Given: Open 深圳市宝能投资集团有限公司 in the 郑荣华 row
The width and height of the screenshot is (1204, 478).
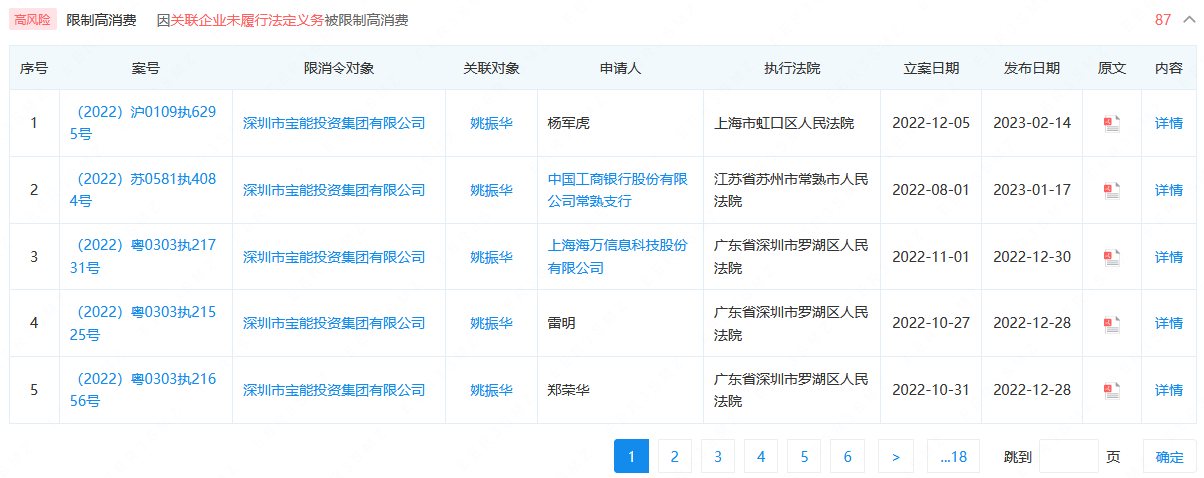Looking at the screenshot, I should coord(334,390).
